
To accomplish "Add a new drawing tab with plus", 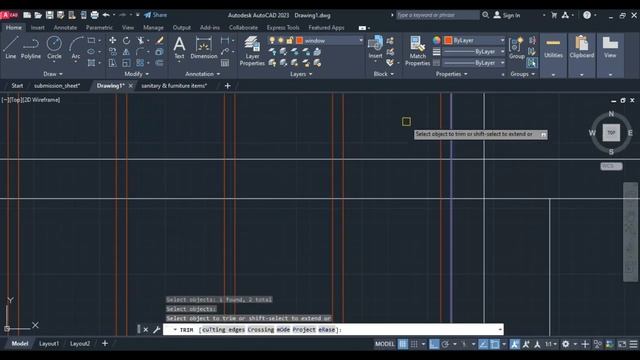I will click(x=228, y=86).
